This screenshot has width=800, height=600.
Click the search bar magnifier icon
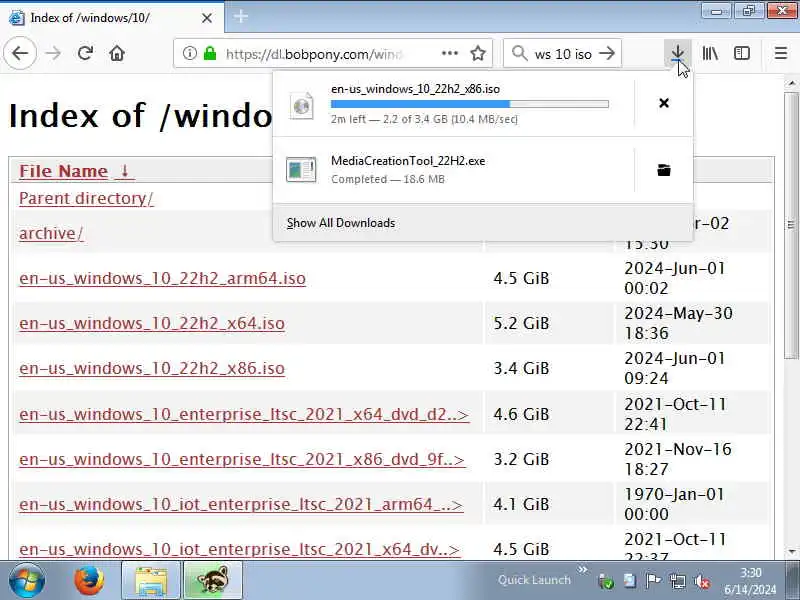coord(519,53)
